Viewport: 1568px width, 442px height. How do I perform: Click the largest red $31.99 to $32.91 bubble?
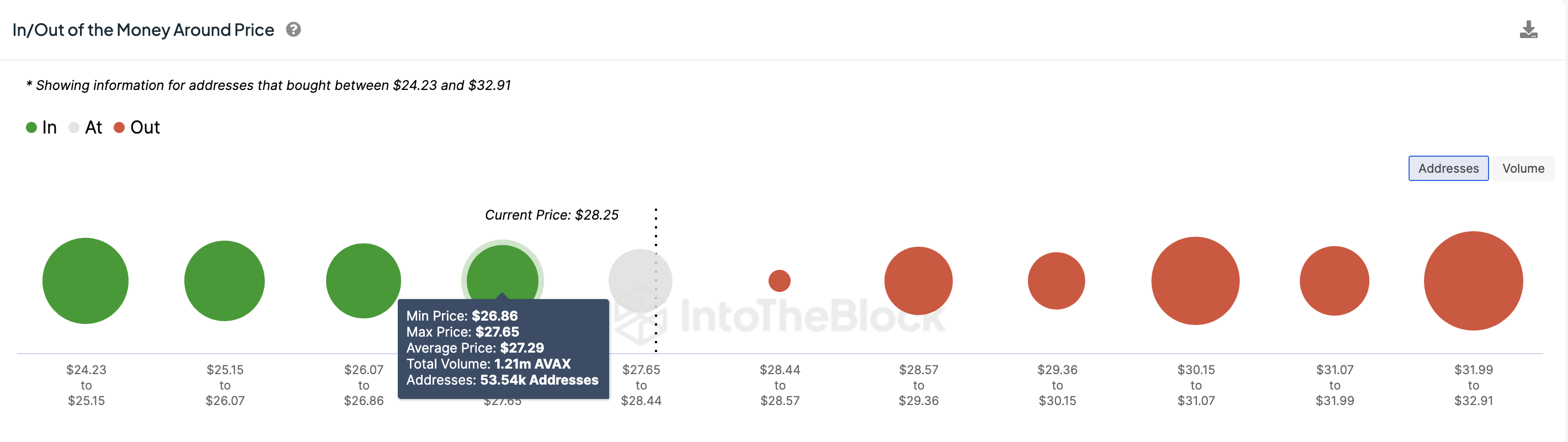click(1473, 281)
